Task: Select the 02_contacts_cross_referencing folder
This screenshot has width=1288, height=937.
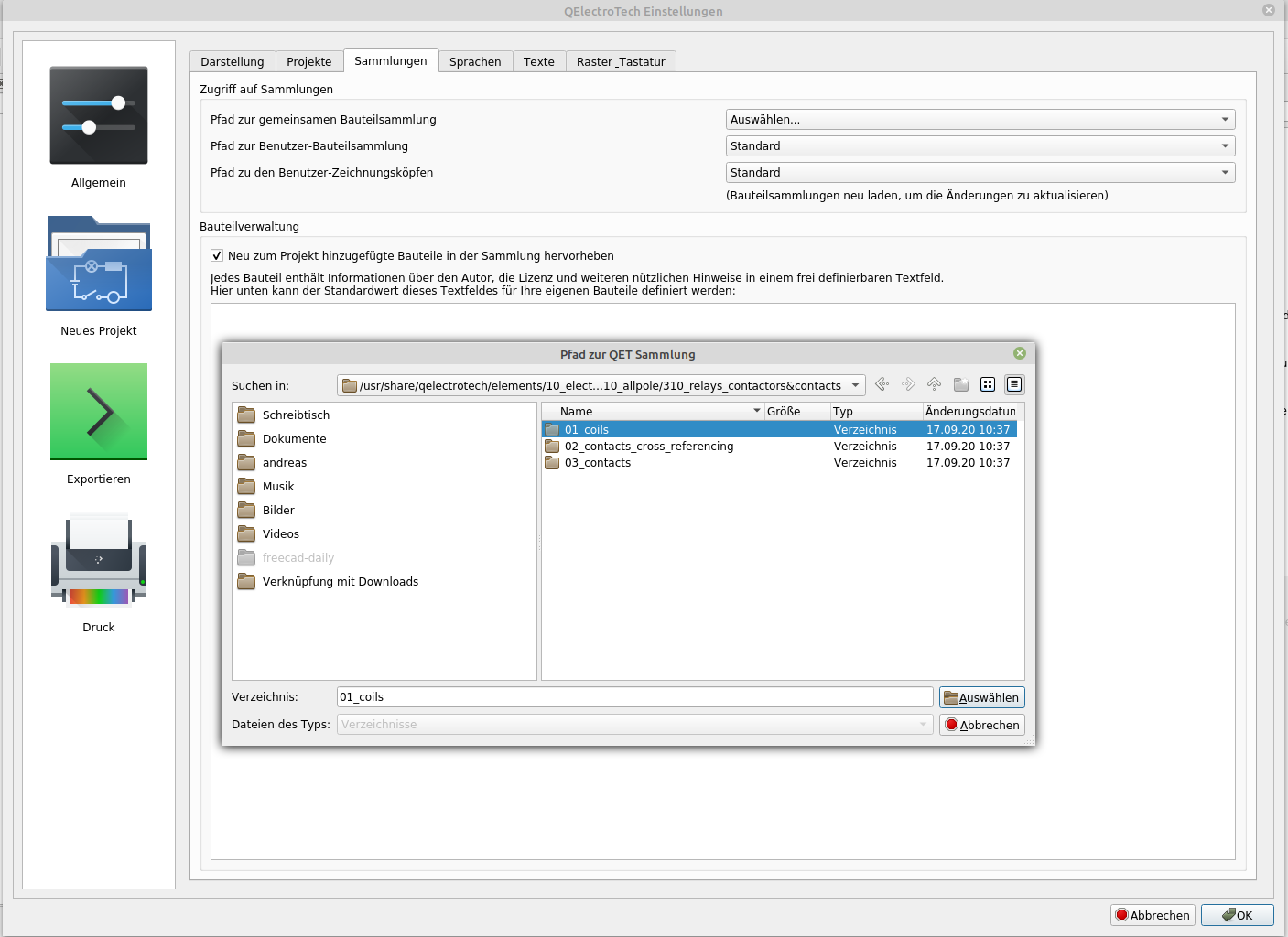Action: [x=648, y=447]
